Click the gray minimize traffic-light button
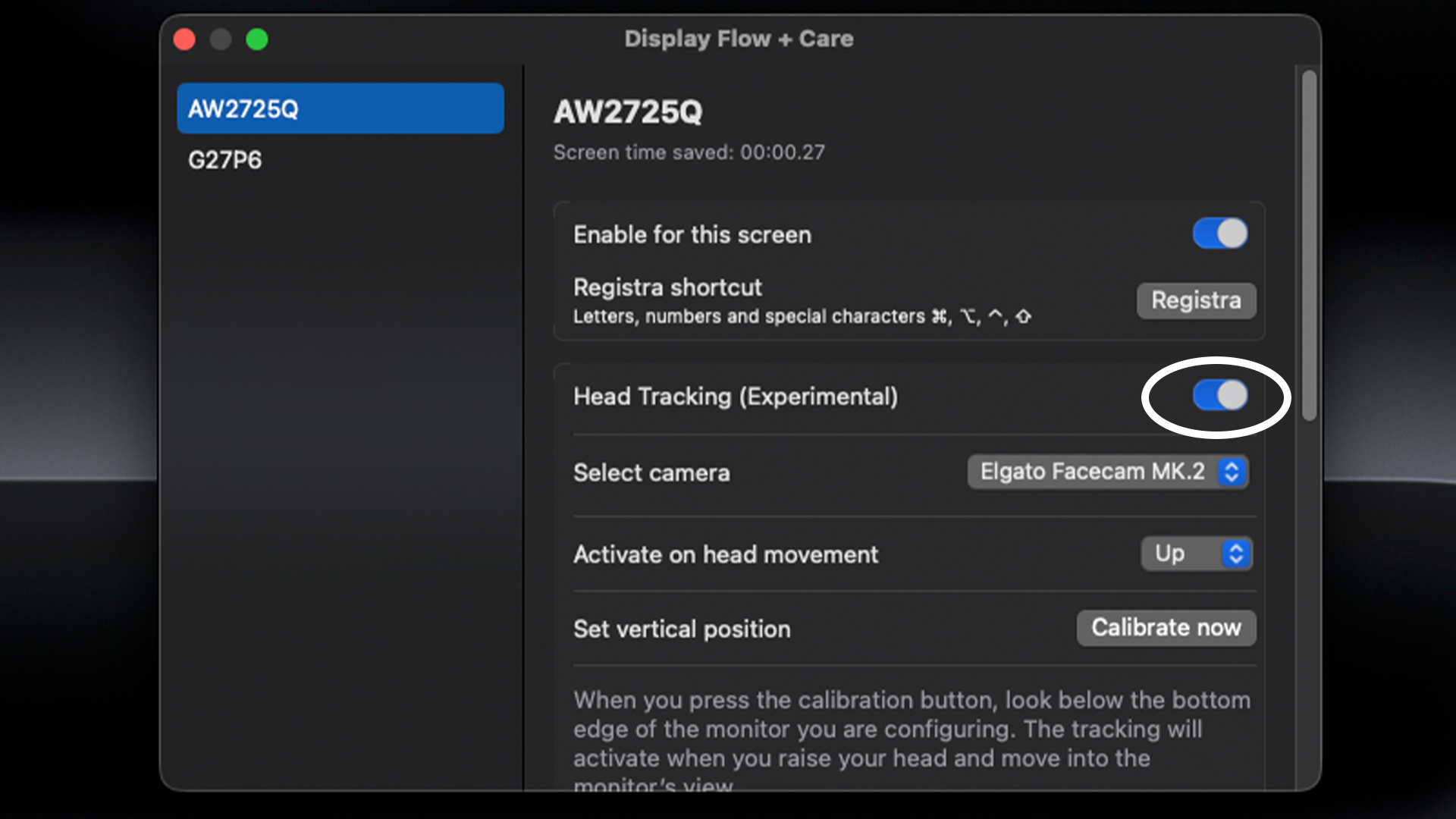 221,39
